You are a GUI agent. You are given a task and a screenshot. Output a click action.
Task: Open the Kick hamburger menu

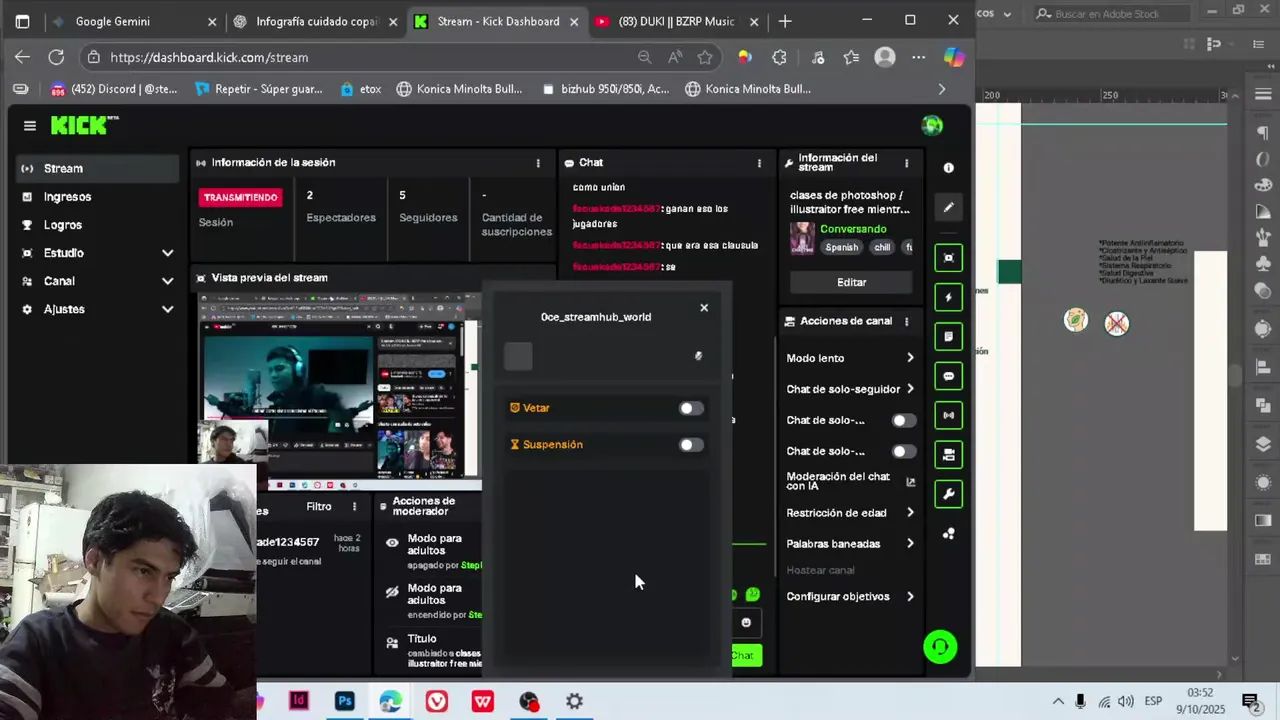(30, 126)
